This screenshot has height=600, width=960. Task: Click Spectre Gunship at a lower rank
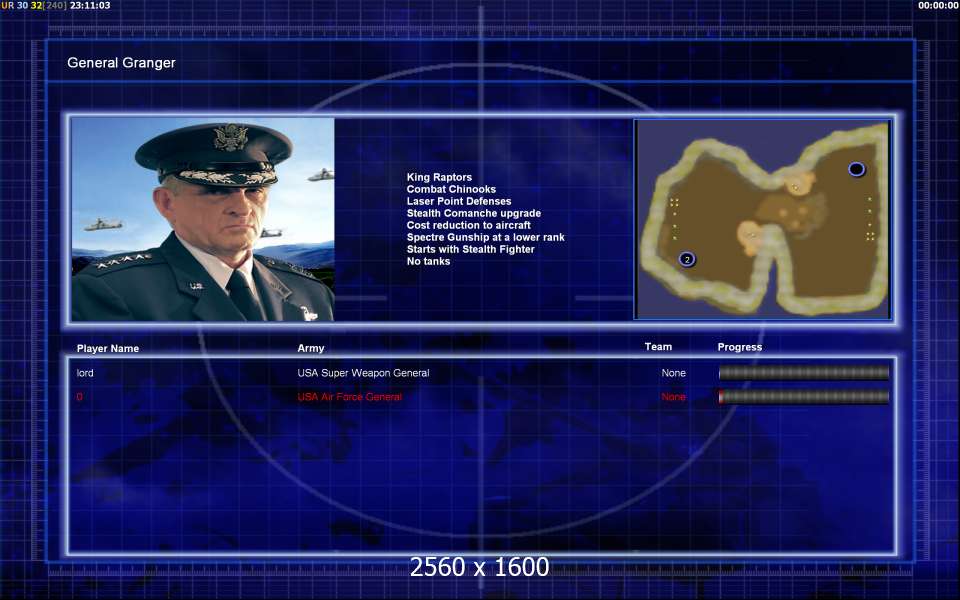(x=486, y=237)
